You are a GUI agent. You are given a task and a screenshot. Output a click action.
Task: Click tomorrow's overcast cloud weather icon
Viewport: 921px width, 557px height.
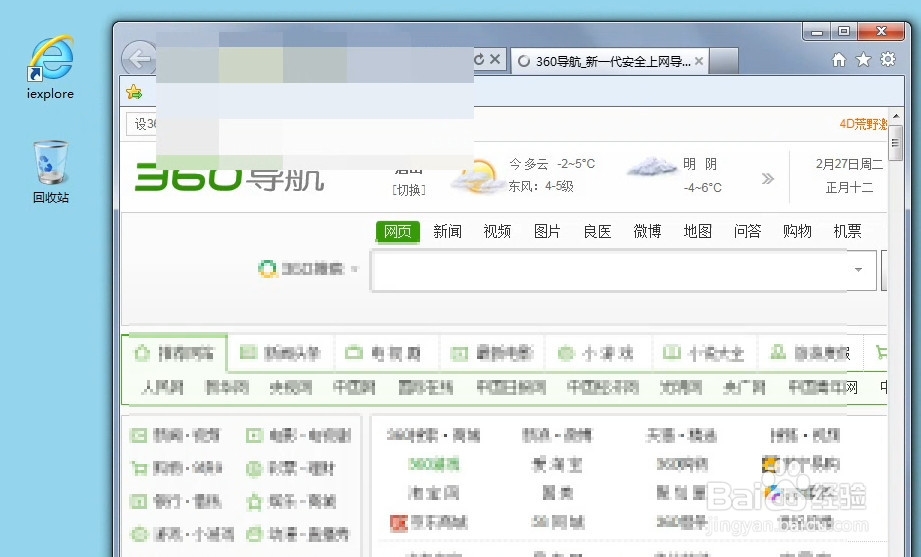(651, 167)
